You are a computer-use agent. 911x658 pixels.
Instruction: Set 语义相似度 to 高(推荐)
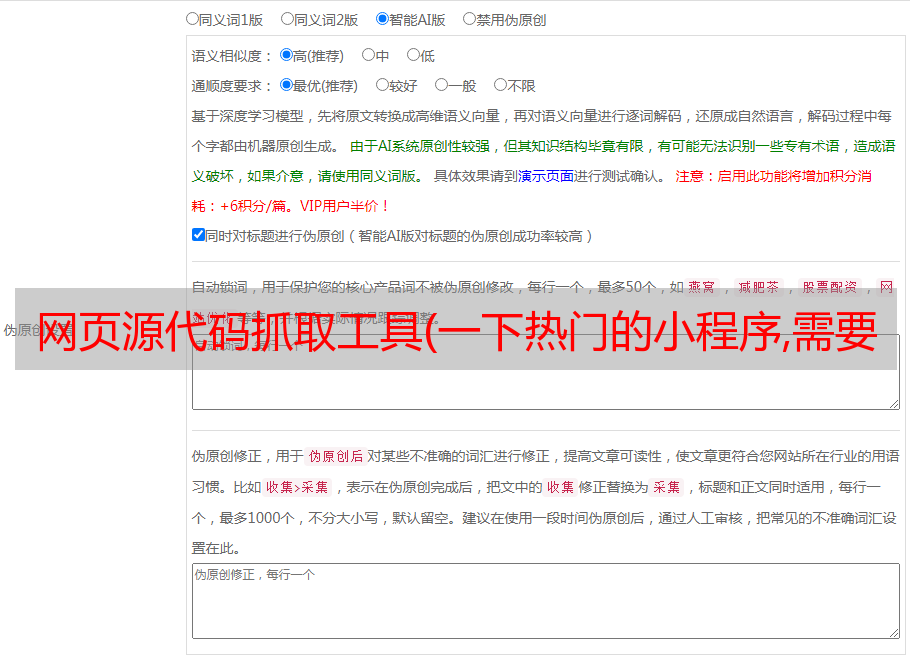point(286,55)
